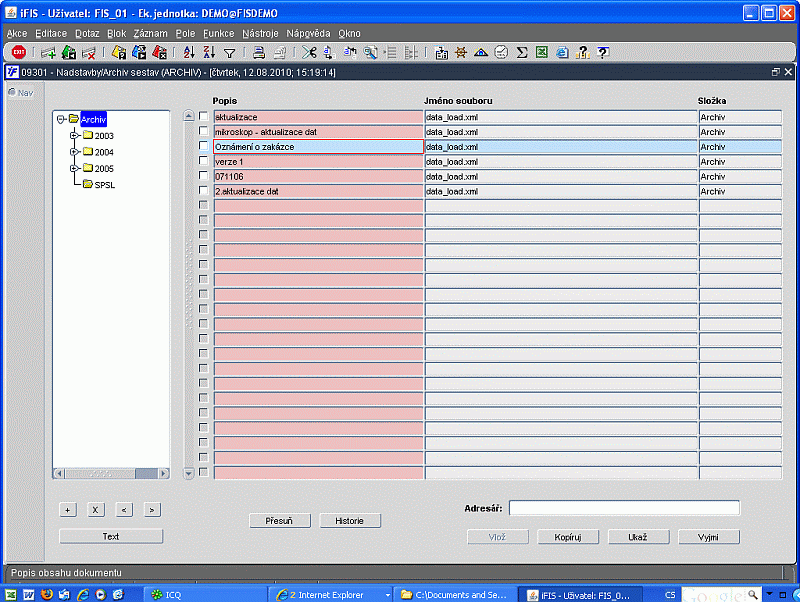The image size is (800, 602).
Task: Expand the 2005 folder node
Action: (x=74, y=168)
